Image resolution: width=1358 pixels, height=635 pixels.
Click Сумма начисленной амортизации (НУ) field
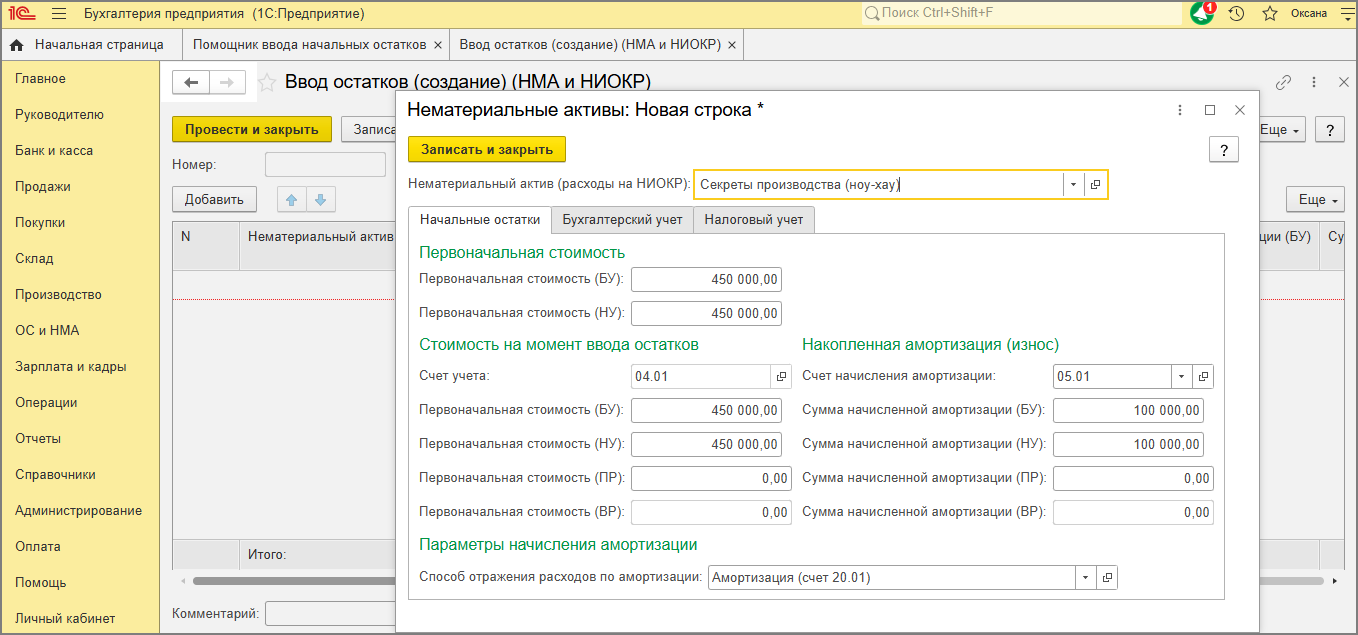pyautogui.click(x=1128, y=445)
